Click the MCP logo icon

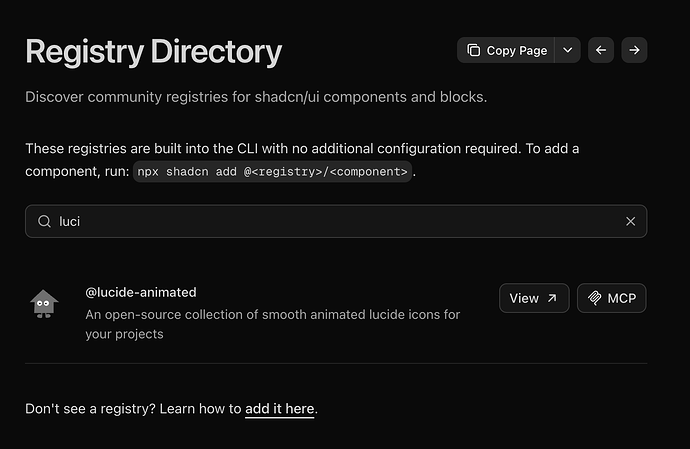pyautogui.click(x=595, y=298)
